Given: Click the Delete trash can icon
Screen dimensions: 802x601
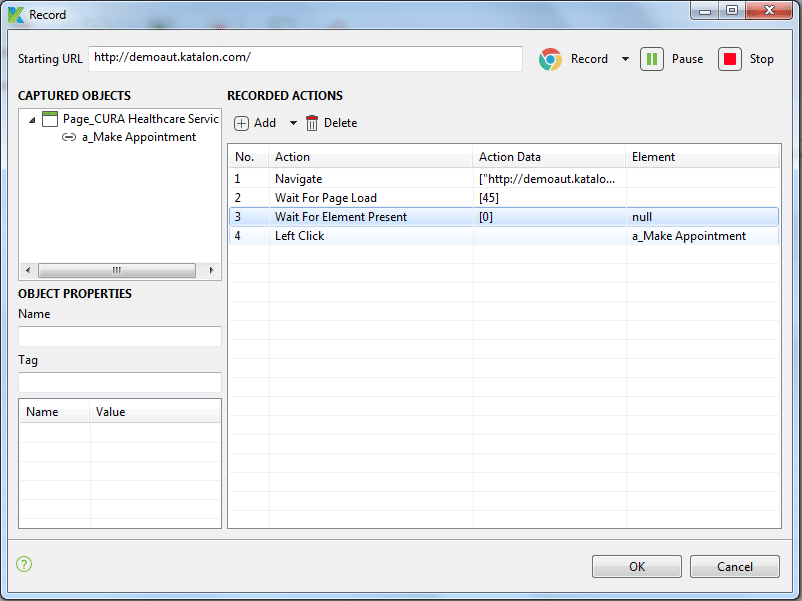Looking at the screenshot, I should (311, 123).
